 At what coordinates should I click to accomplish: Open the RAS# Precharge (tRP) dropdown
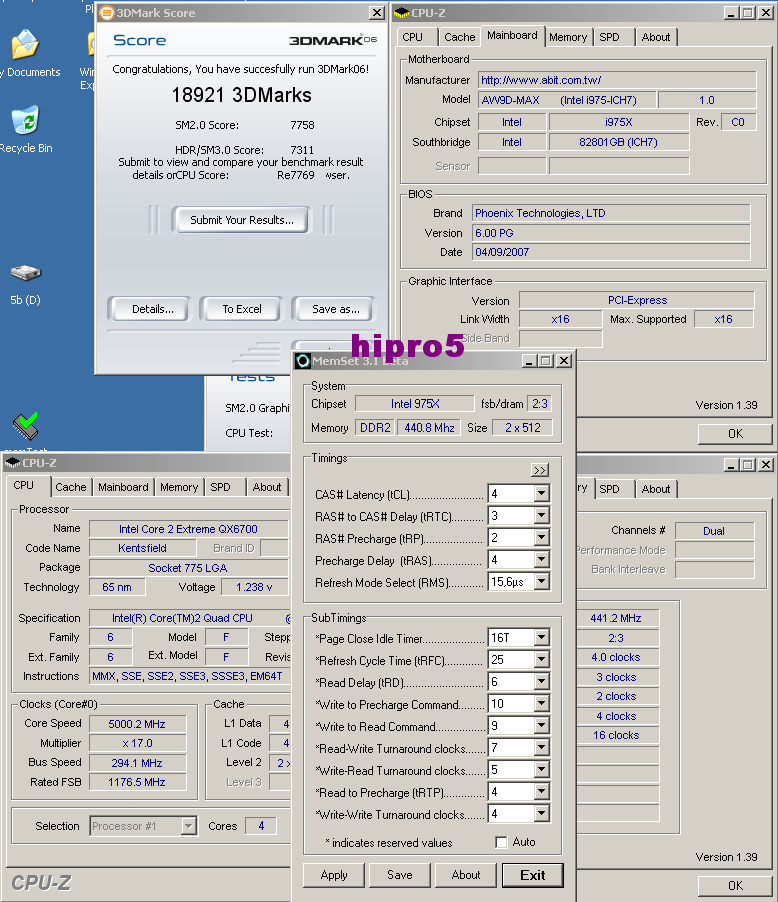tap(541, 537)
